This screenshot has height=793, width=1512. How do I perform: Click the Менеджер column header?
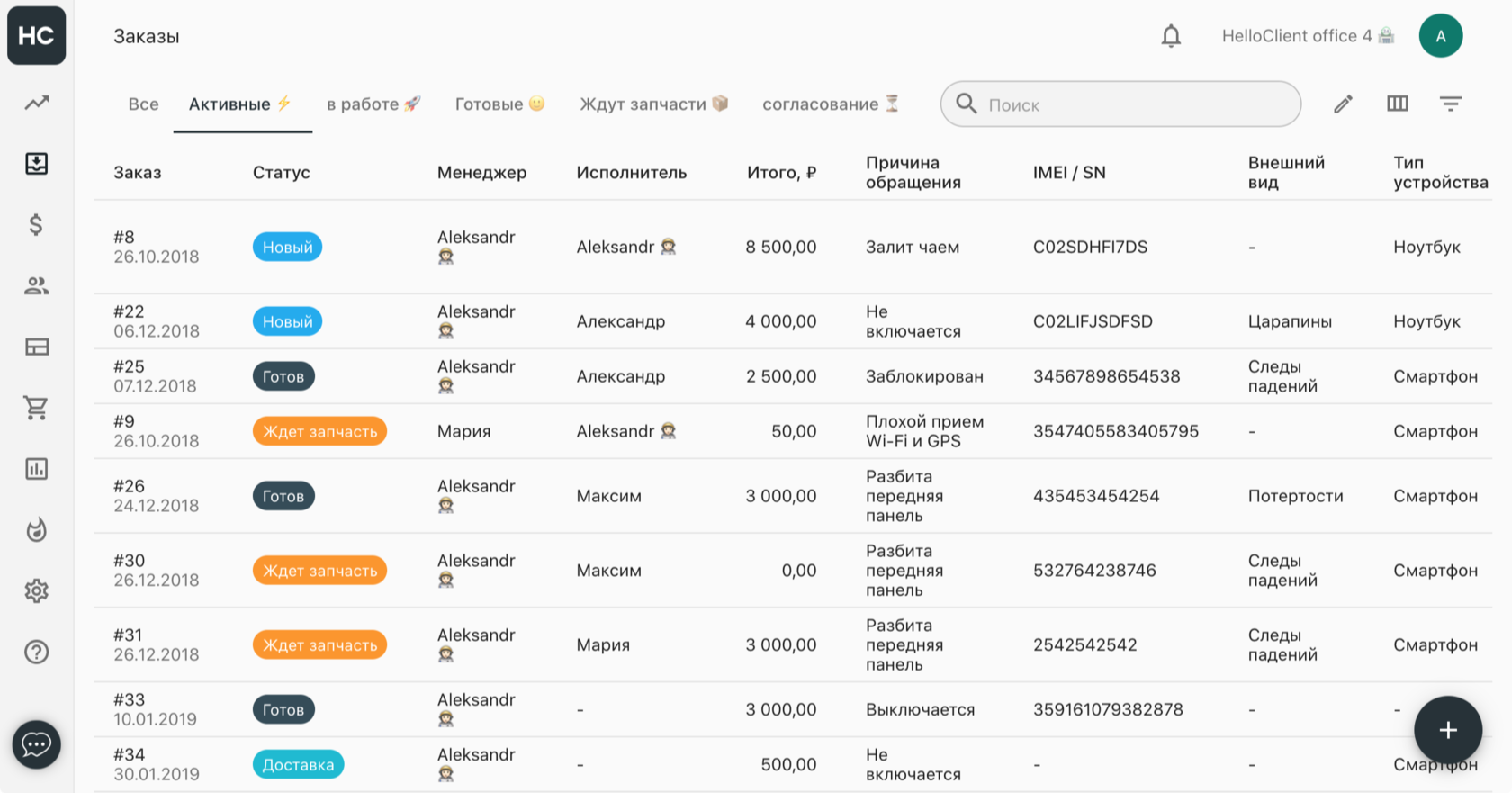tap(481, 173)
